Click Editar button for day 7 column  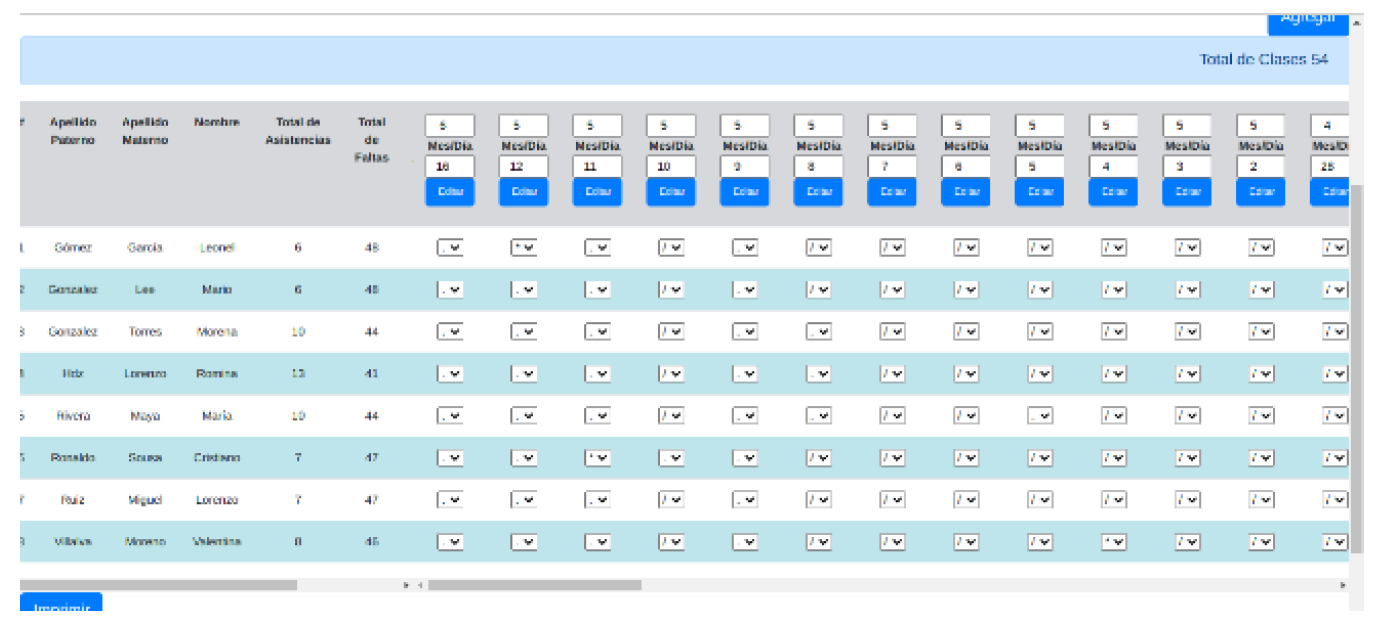[x=893, y=192]
